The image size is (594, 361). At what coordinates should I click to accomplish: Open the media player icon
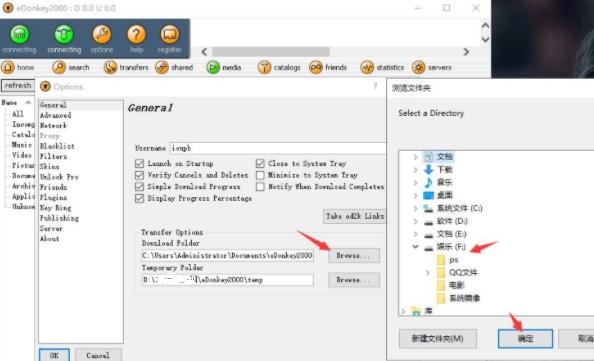pyautogui.click(x=213, y=67)
